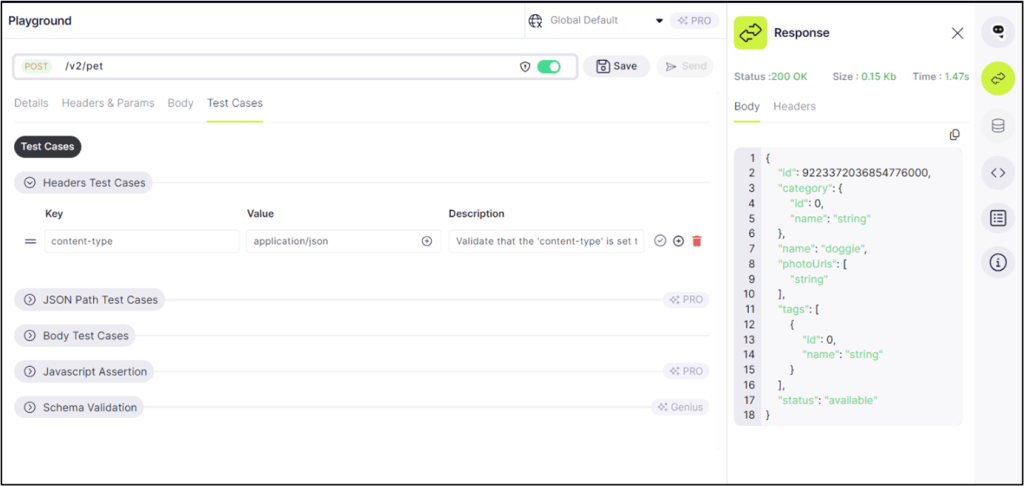
Task: Switch to Headers & Params tab
Action: coord(108,103)
